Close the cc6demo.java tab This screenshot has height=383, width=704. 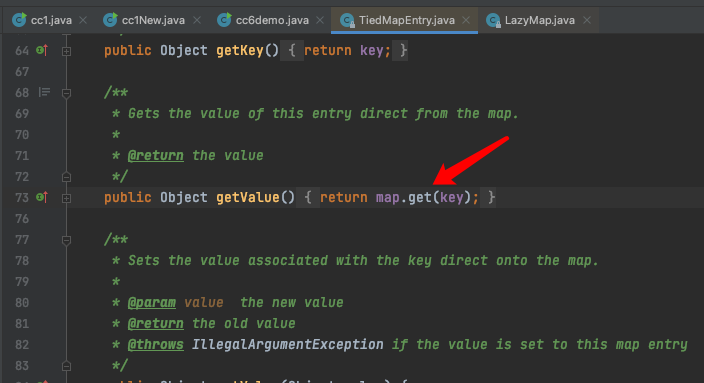(x=320, y=20)
